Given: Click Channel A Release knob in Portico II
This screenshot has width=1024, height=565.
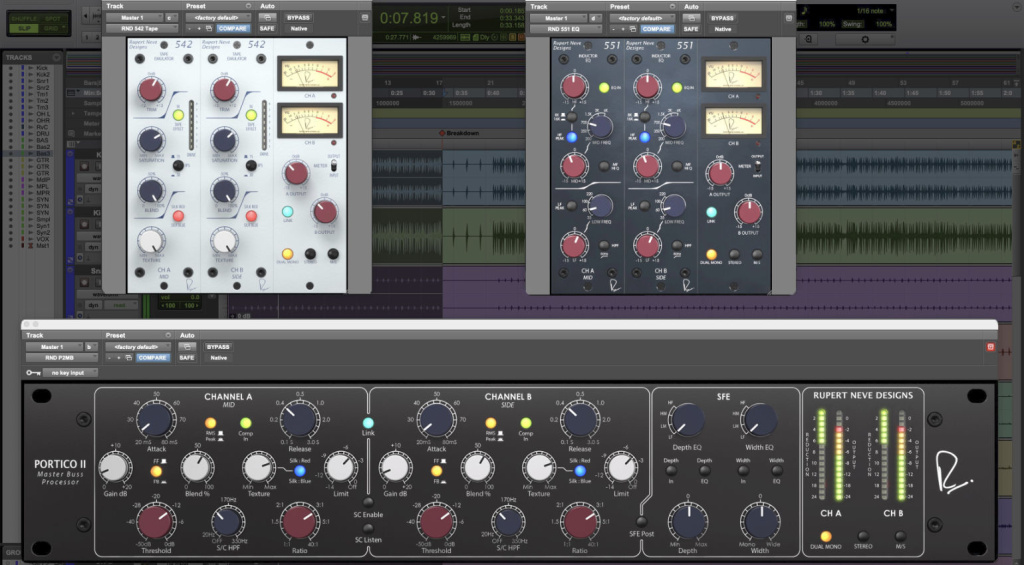Looking at the screenshot, I should [x=300, y=419].
